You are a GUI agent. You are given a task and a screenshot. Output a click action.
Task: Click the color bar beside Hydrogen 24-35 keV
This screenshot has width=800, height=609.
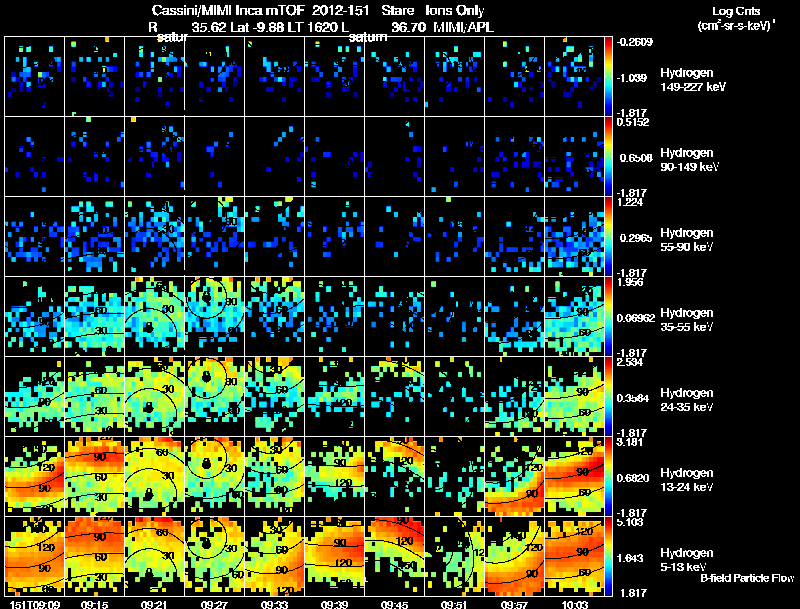pyautogui.click(x=608, y=397)
